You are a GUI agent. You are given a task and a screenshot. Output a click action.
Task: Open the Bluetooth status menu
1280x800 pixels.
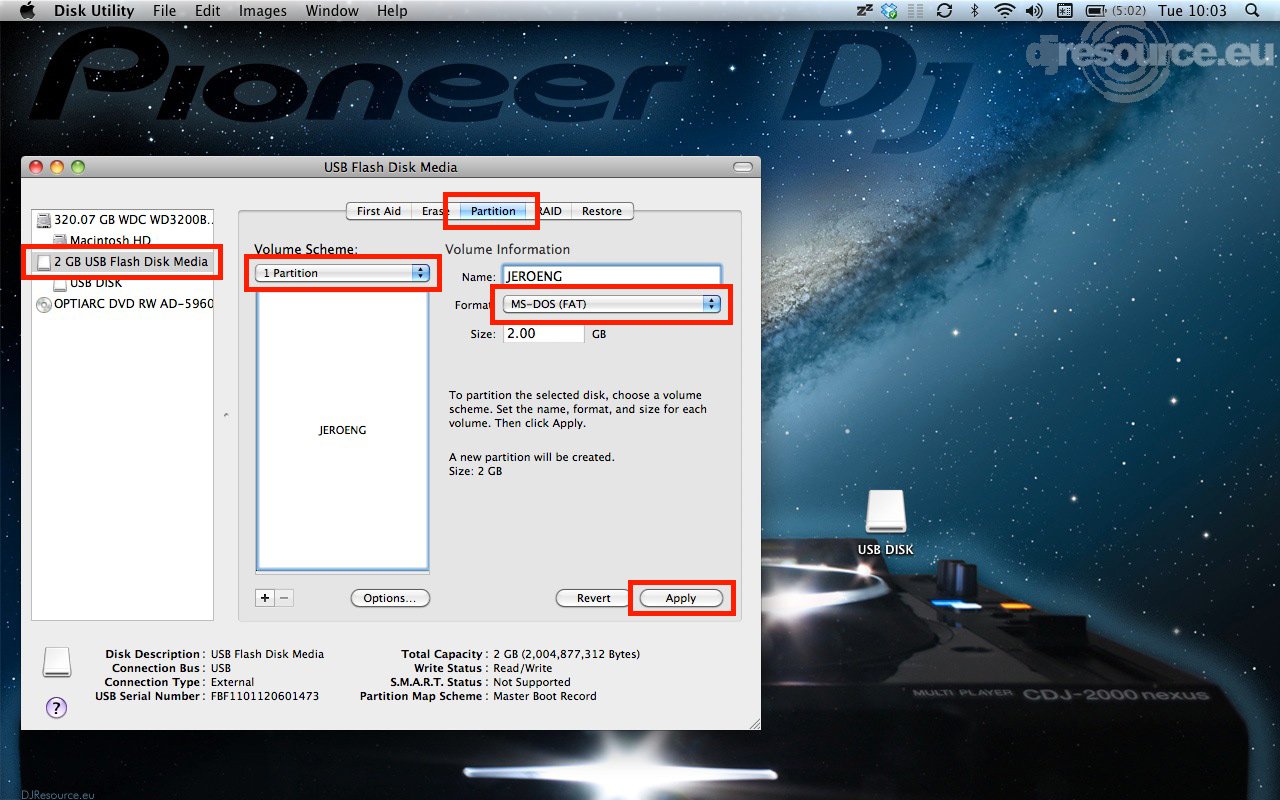[974, 11]
